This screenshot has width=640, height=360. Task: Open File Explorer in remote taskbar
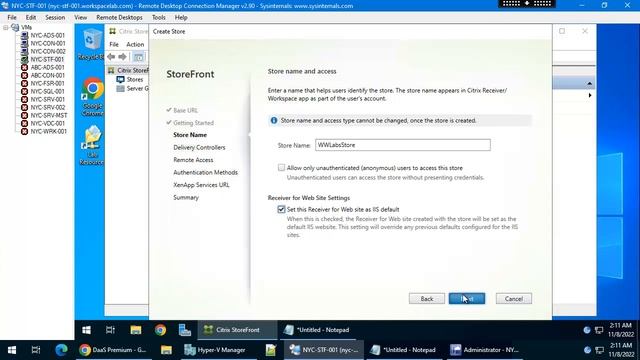(136, 330)
